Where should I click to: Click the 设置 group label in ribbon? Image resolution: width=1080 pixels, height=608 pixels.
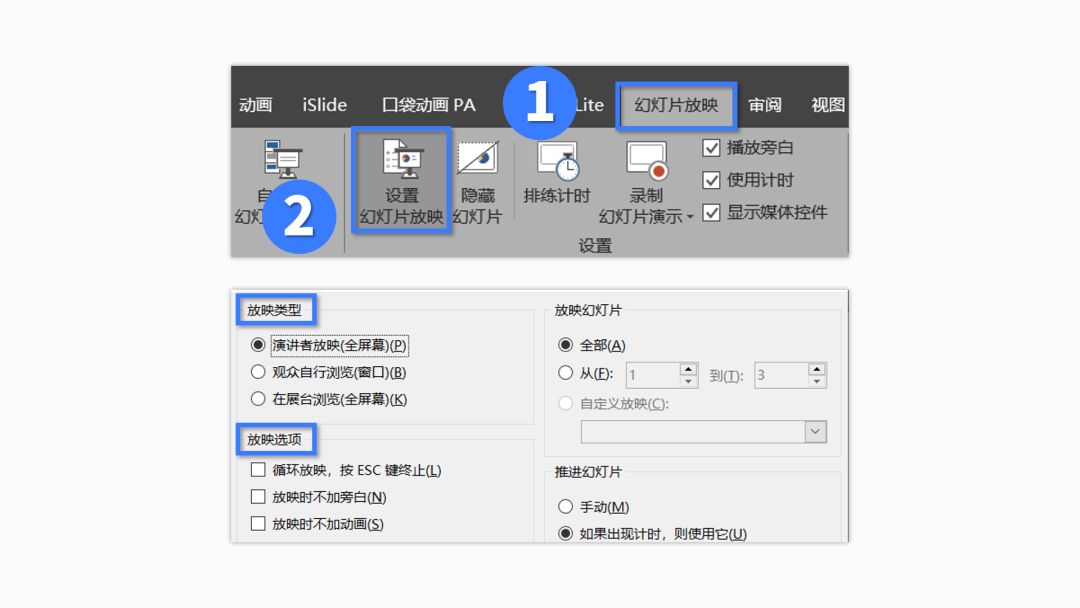tap(595, 246)
